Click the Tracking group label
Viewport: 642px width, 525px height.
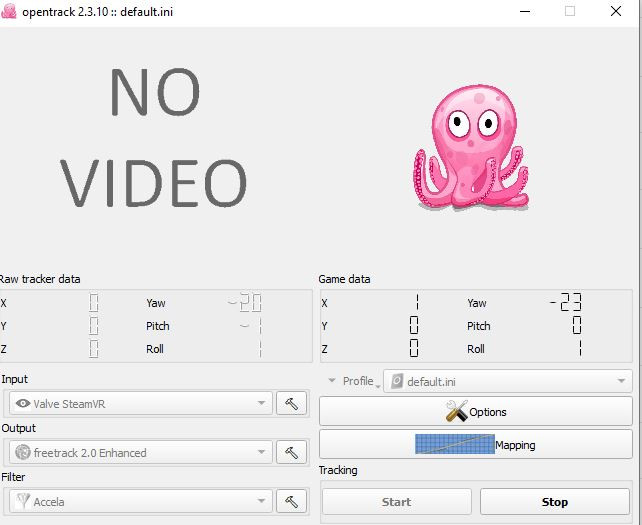pos(338,470)
